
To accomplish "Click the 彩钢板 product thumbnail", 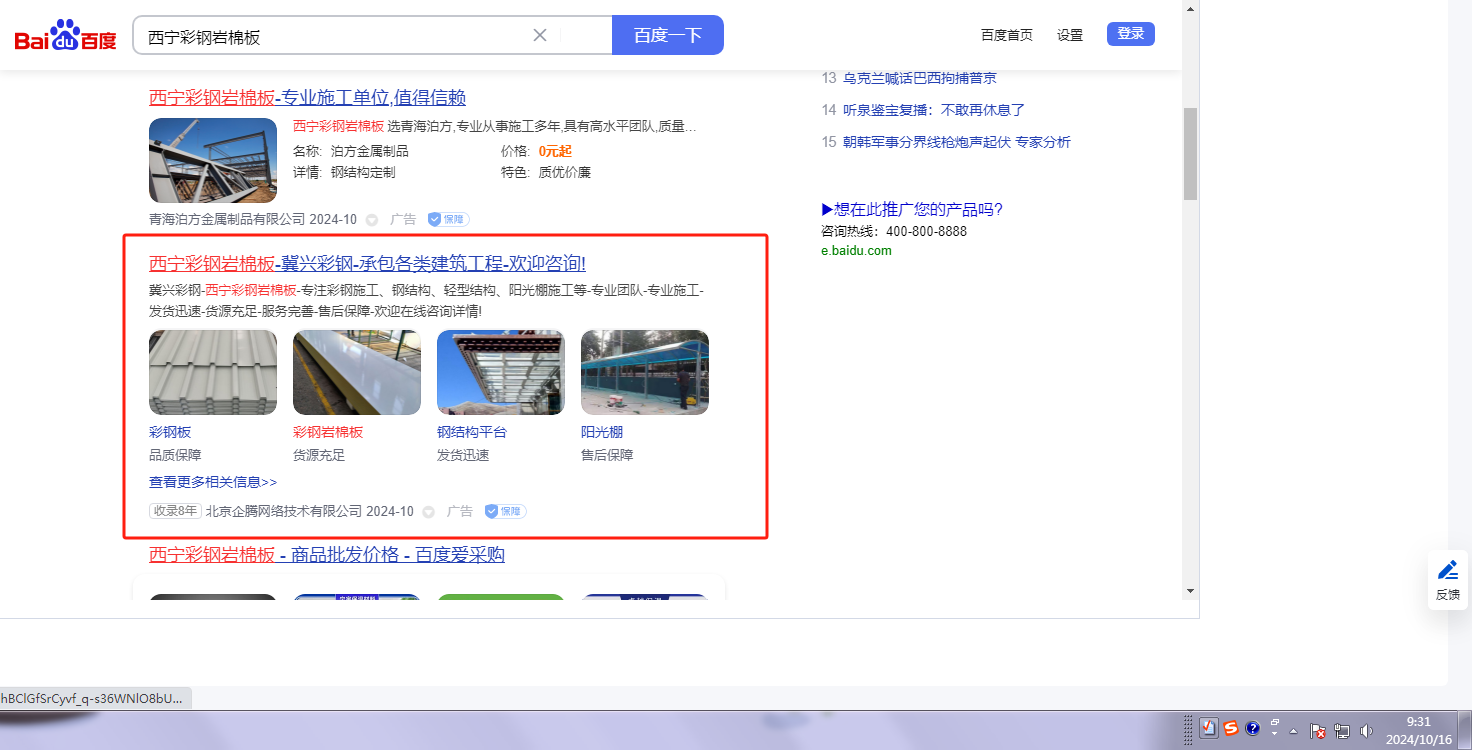I will coord(213,372).
